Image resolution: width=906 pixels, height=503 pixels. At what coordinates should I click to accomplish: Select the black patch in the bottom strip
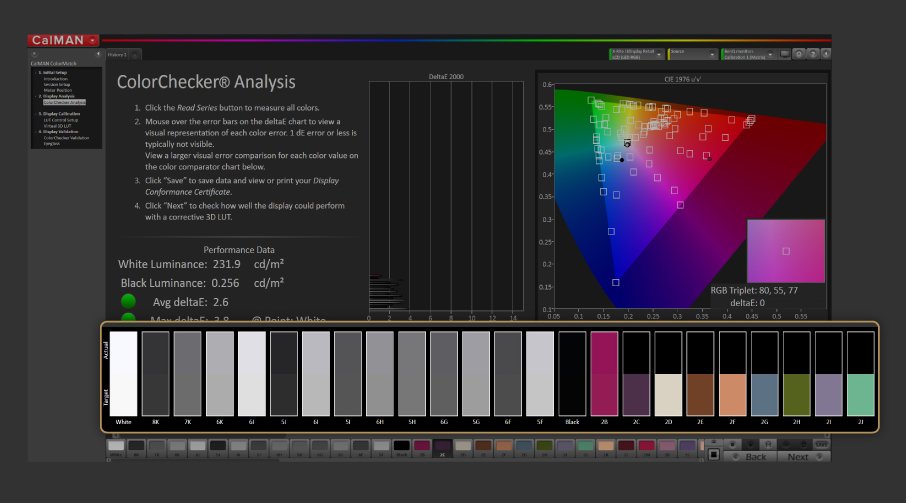[401, 446]
